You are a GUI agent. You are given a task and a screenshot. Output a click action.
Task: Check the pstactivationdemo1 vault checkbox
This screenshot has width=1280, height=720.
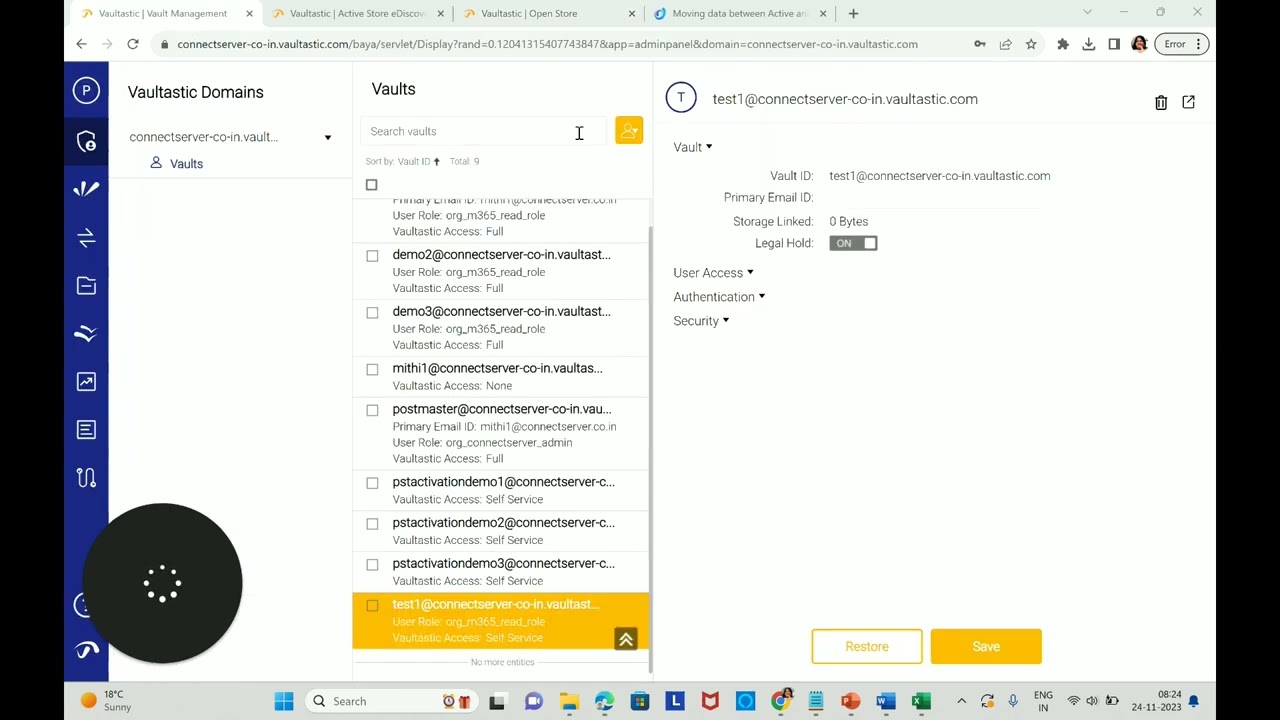(372, 483)
